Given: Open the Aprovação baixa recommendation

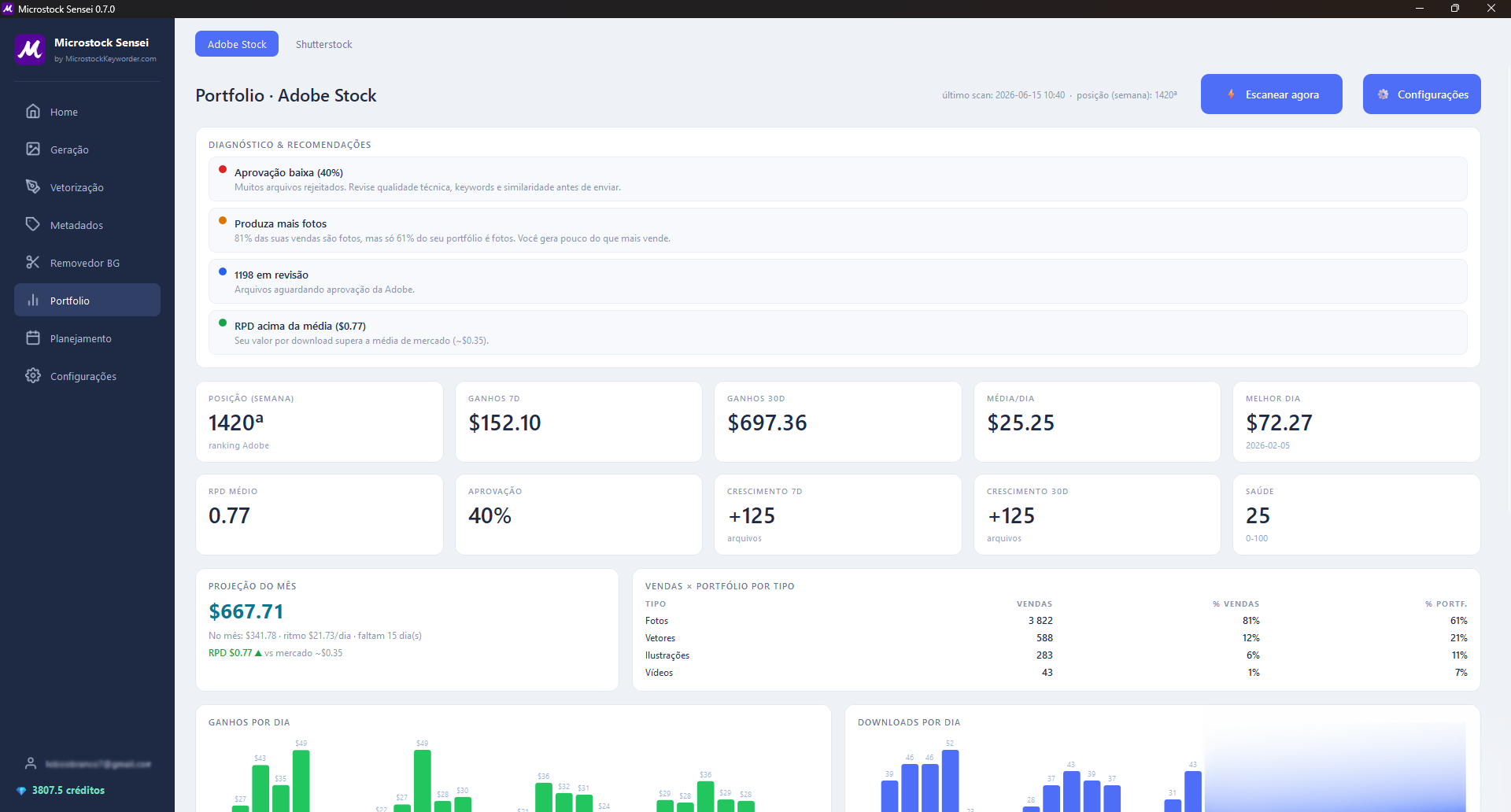Looking at the screenshot, I should click(838, 179).
